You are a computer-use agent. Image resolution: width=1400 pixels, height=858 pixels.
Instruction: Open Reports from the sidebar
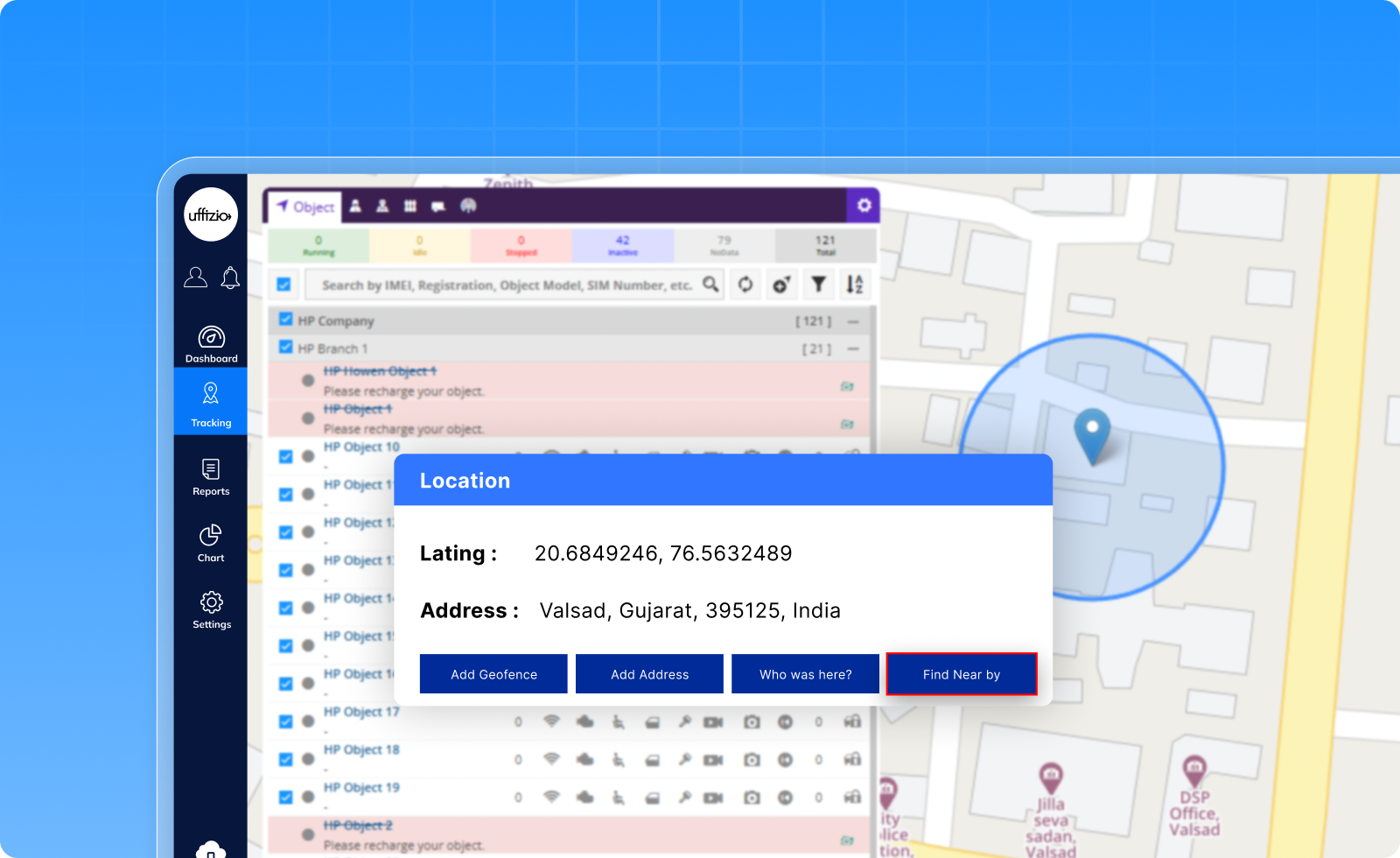pyautogui.click(x=211, y=477)
